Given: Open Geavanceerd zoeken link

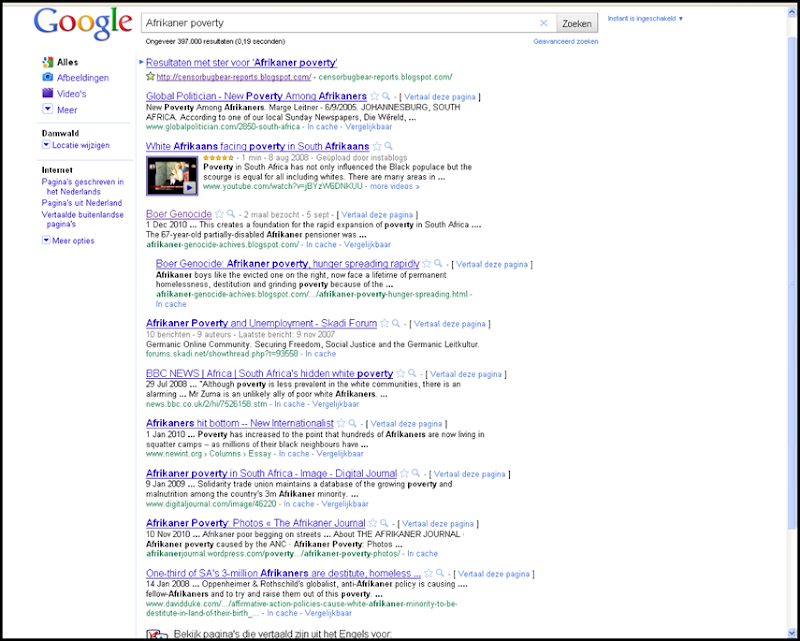Looking at the screenshot, I should pyautogui.click(x=566, y=41).
